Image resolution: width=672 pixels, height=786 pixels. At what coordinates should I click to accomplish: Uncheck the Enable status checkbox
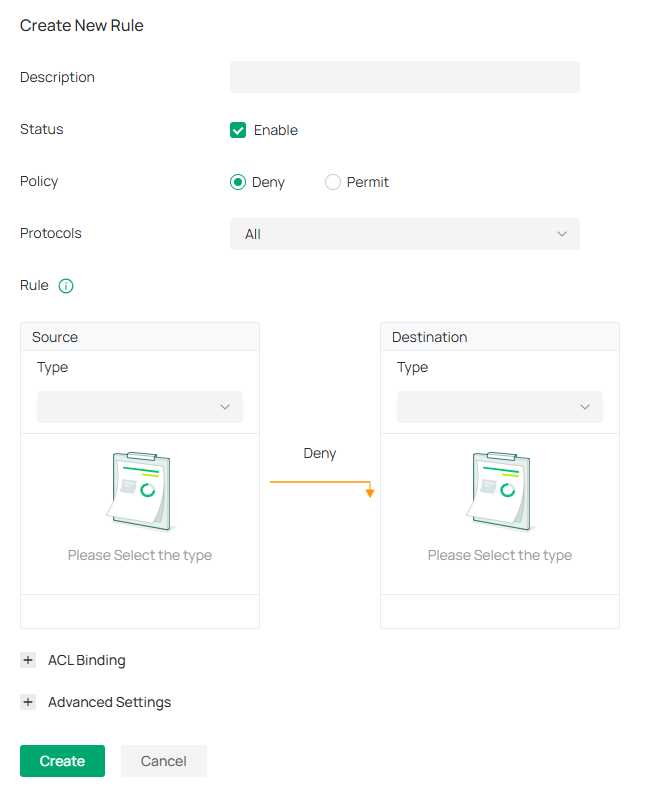[238, 130]
